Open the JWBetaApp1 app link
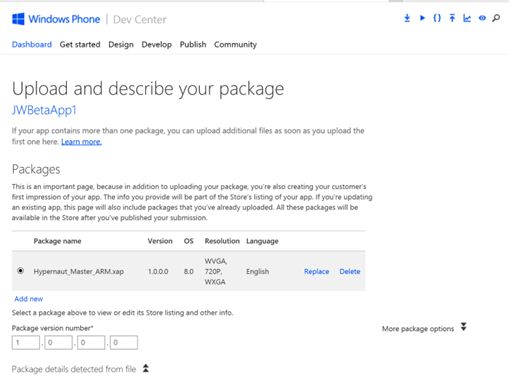This screenshot has width=509, height=385. point(44,110)
